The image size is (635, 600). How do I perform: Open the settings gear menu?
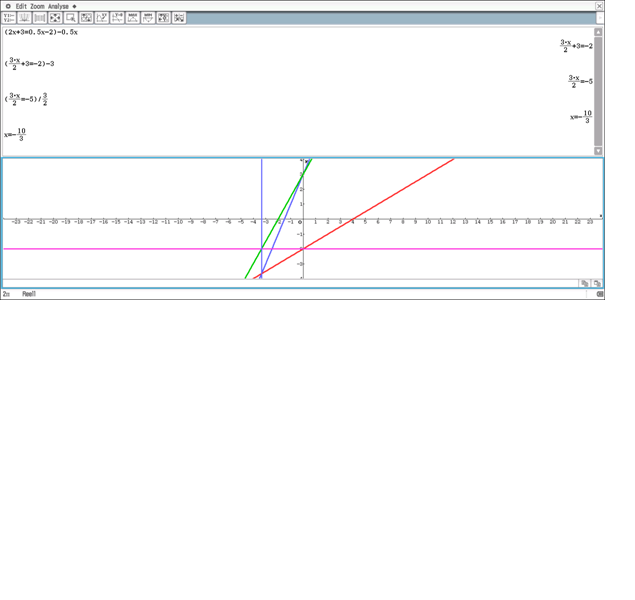click(x=7, y=6)
